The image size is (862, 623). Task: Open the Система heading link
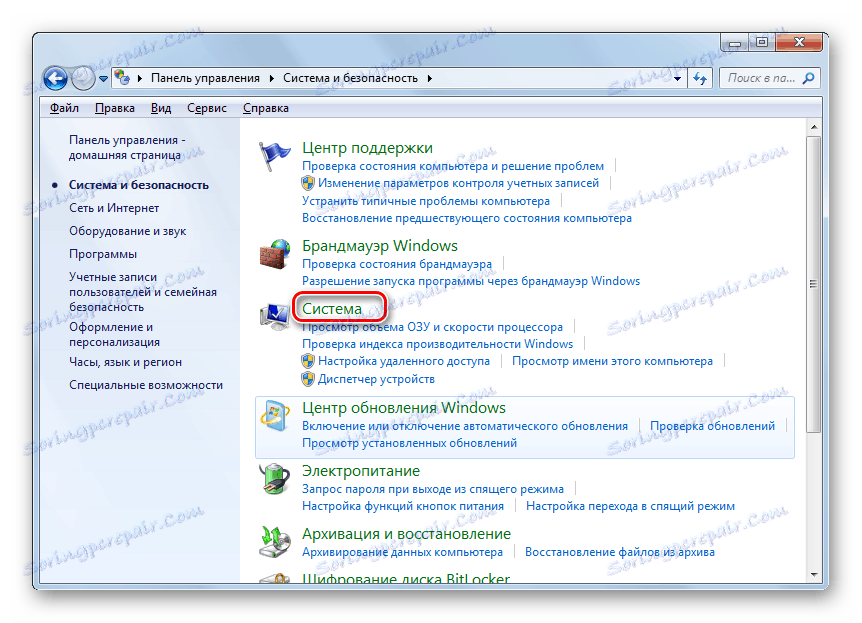click(332, 309)
